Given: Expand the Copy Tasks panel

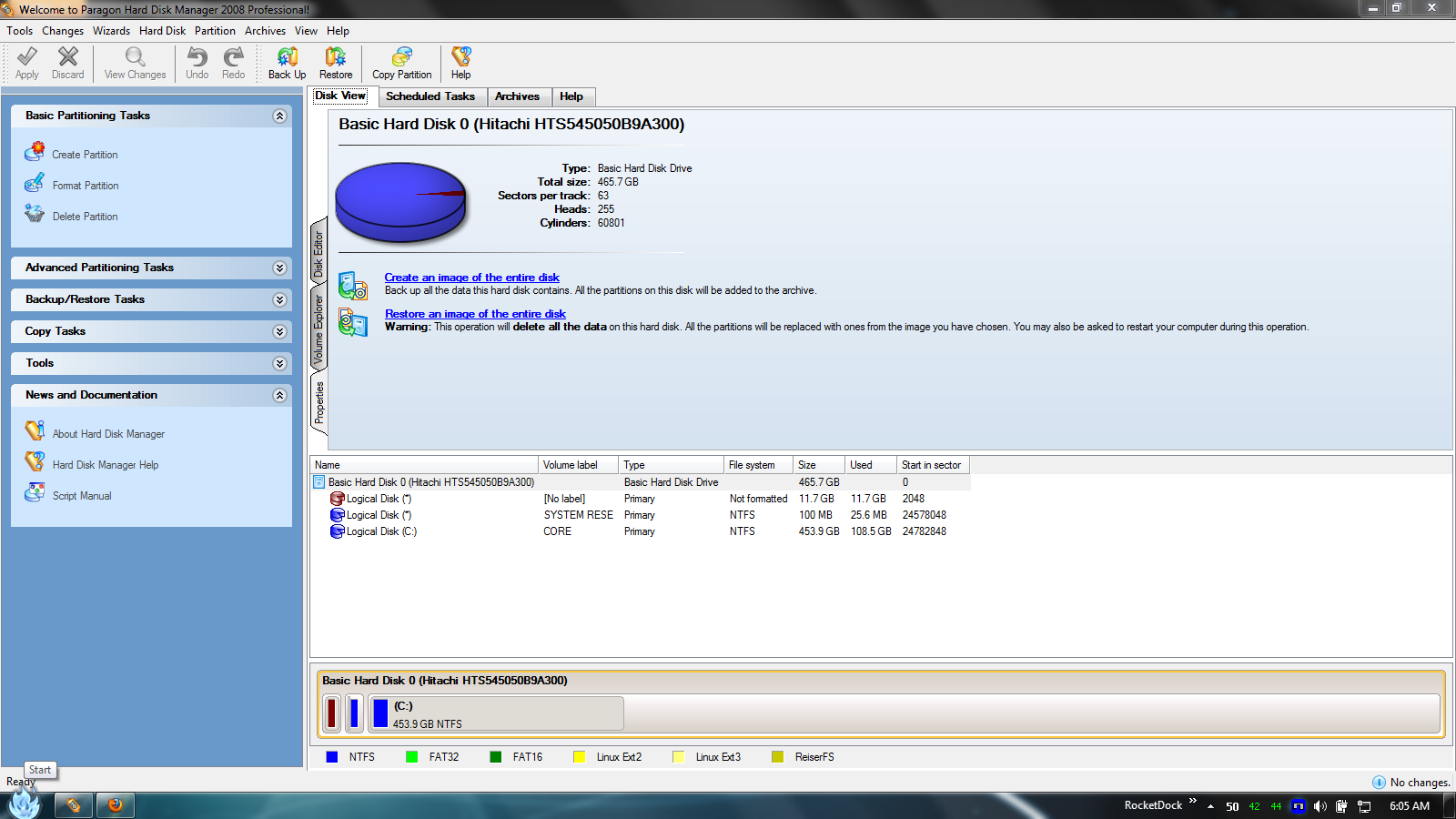Looking at the screenshot, I should tap(280, 331).
